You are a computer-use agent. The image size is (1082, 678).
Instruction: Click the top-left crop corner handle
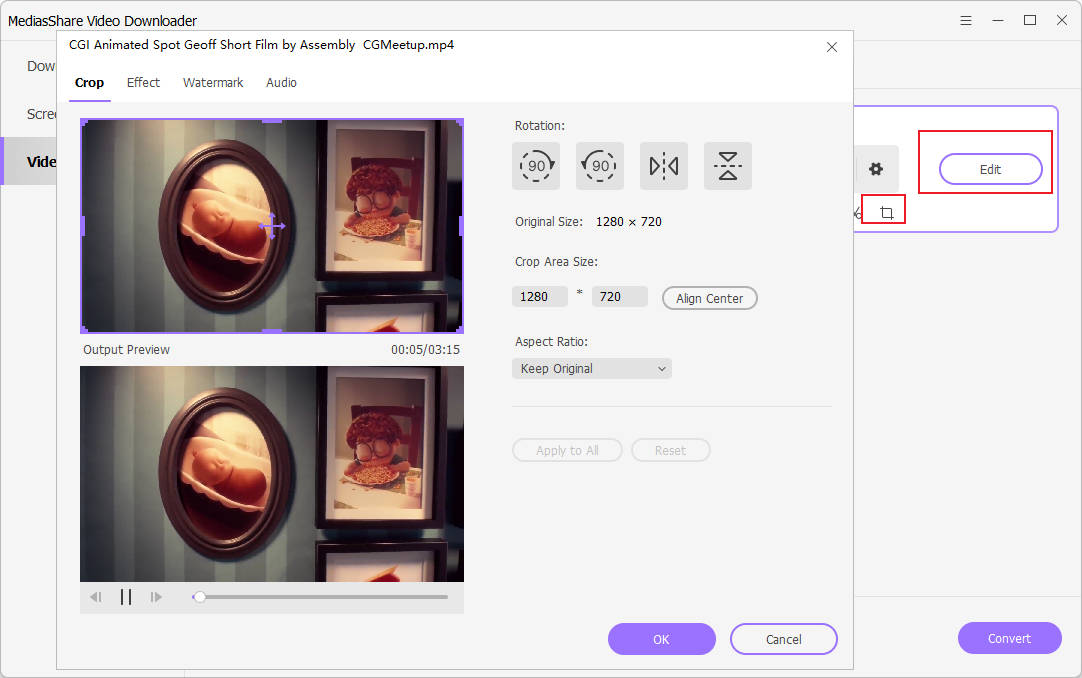click(x=83, y=121)
